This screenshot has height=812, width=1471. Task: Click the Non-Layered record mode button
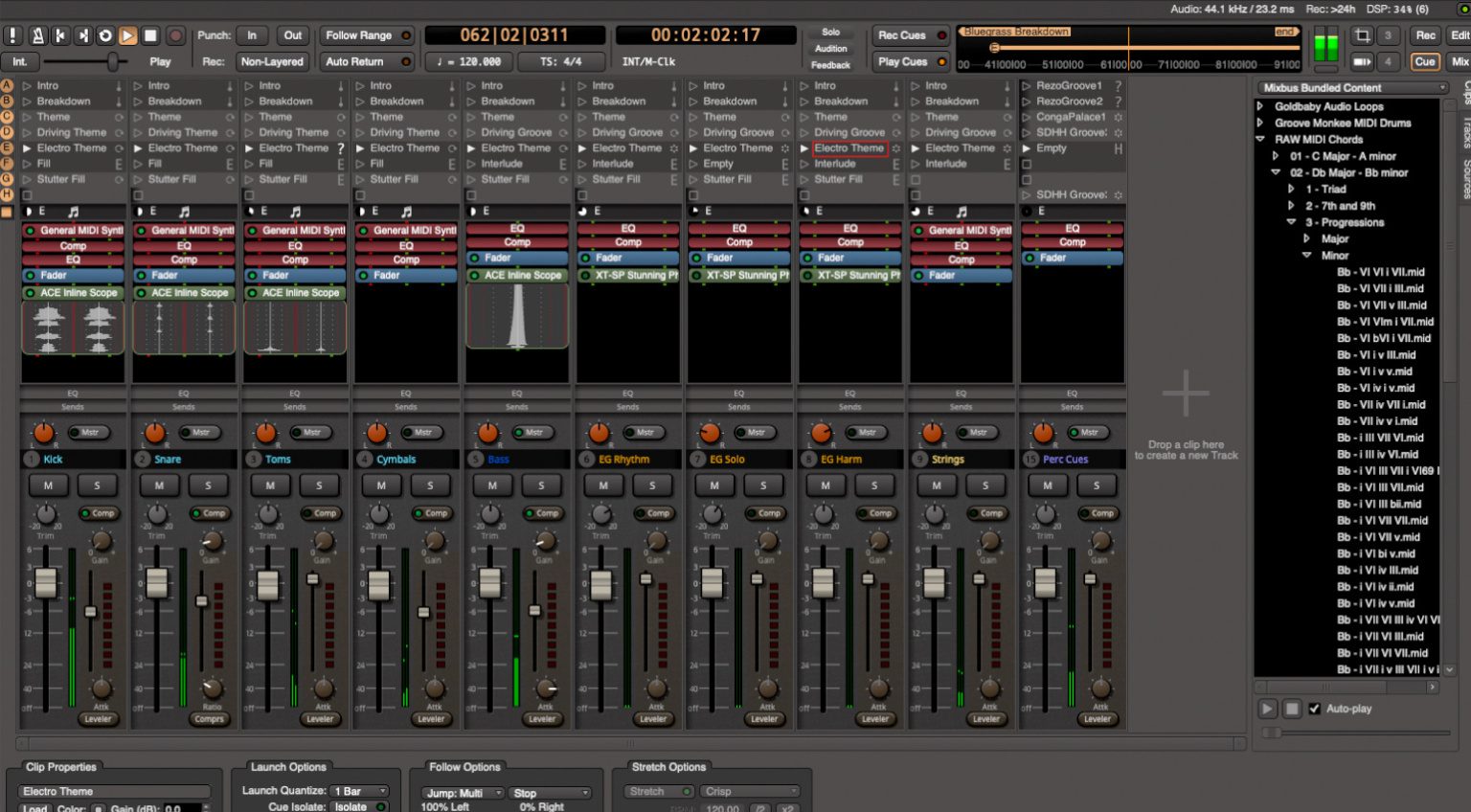tap(272, 61)
